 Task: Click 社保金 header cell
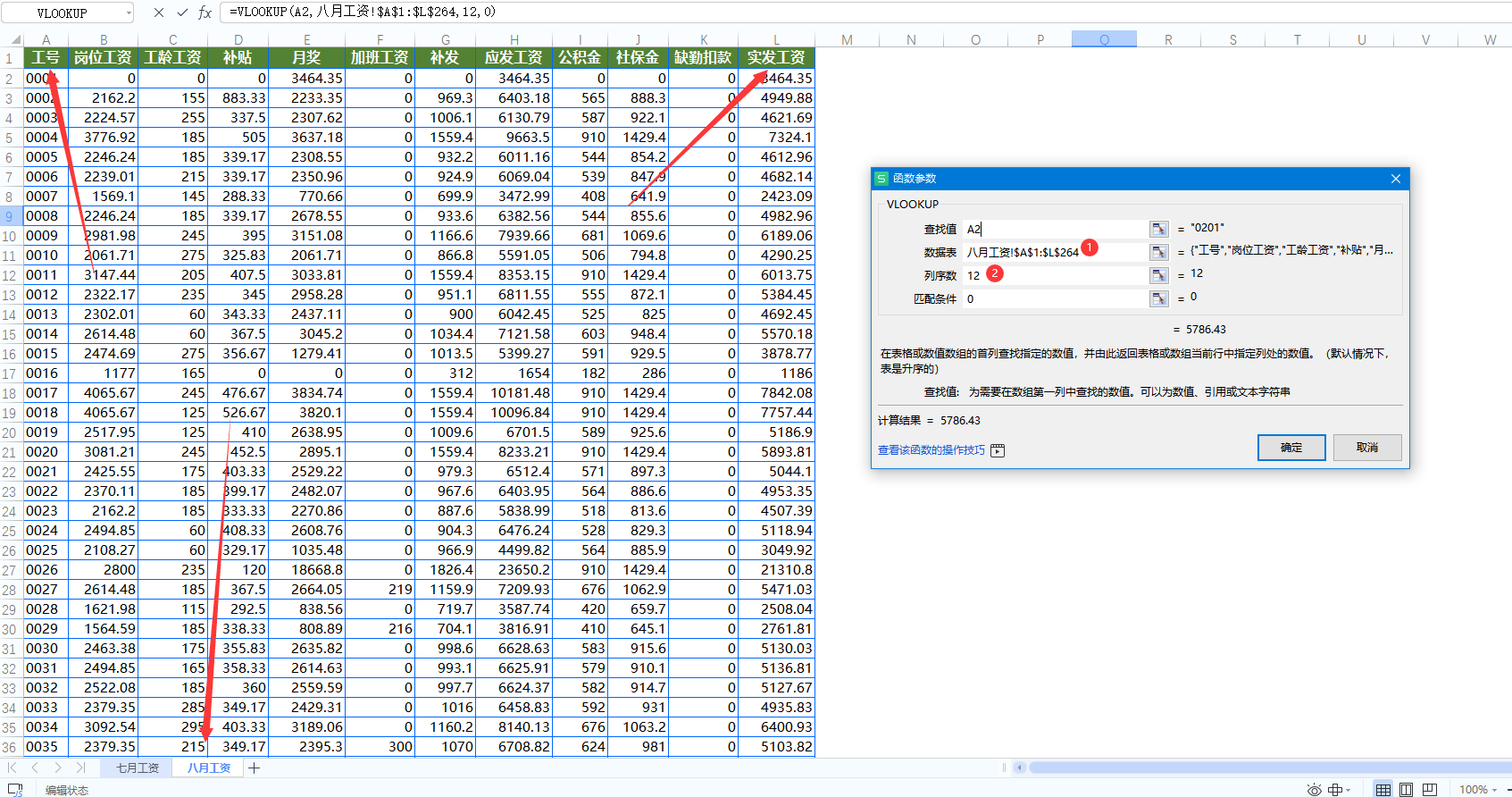pyautogui.click(x=638, y=57)
